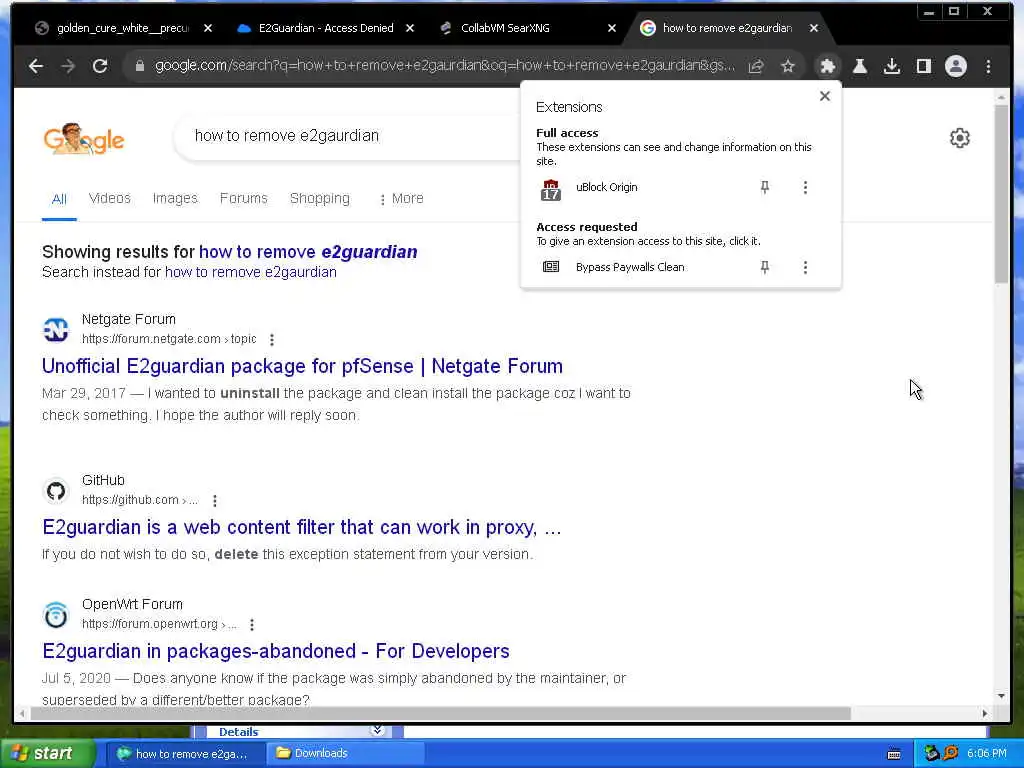Expand the Details pane chevron behind Chrome

pos(377,730)
